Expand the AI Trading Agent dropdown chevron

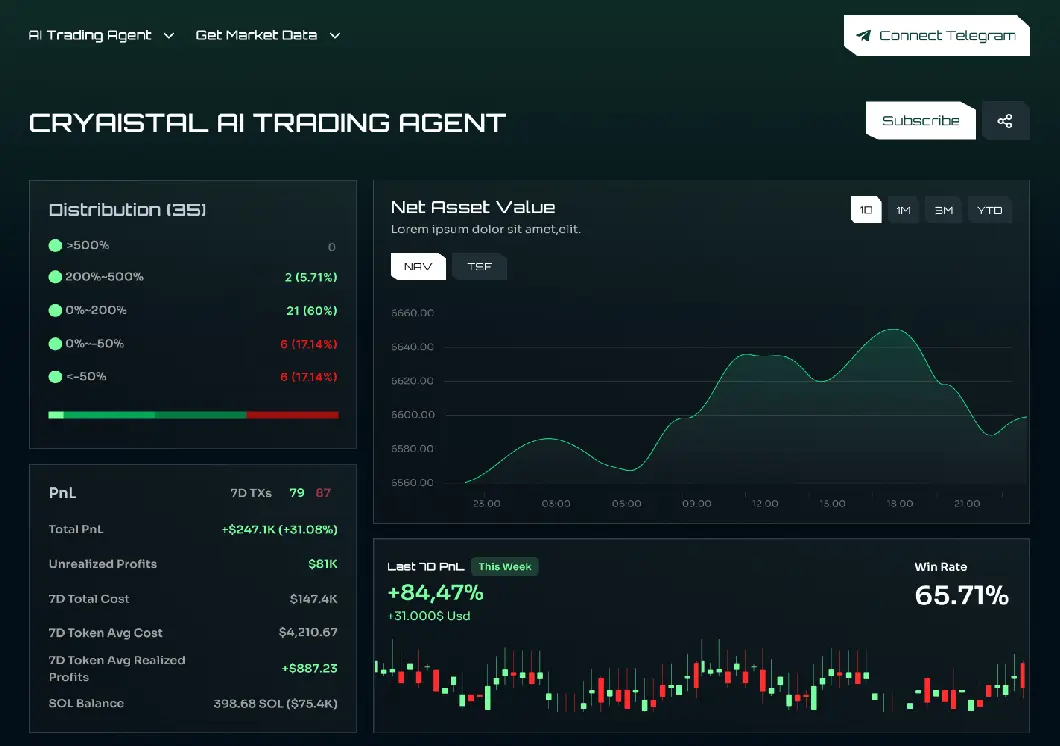[x=169, y=36]
